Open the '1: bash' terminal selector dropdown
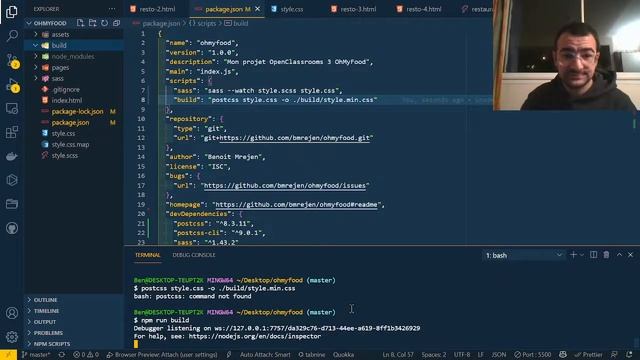This screenshot has width=640, height=360. pyautogui.click(x=524, y=255)
